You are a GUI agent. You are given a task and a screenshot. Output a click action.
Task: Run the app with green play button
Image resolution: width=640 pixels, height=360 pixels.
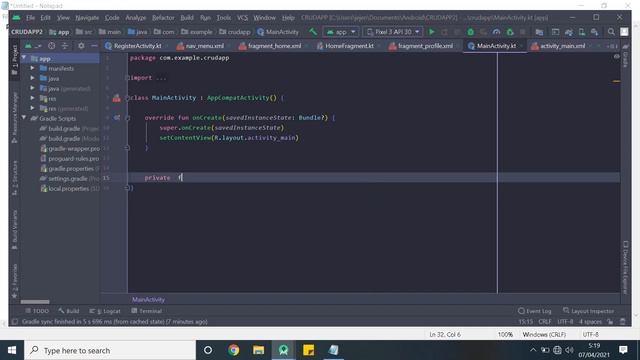tap(431, 31)
